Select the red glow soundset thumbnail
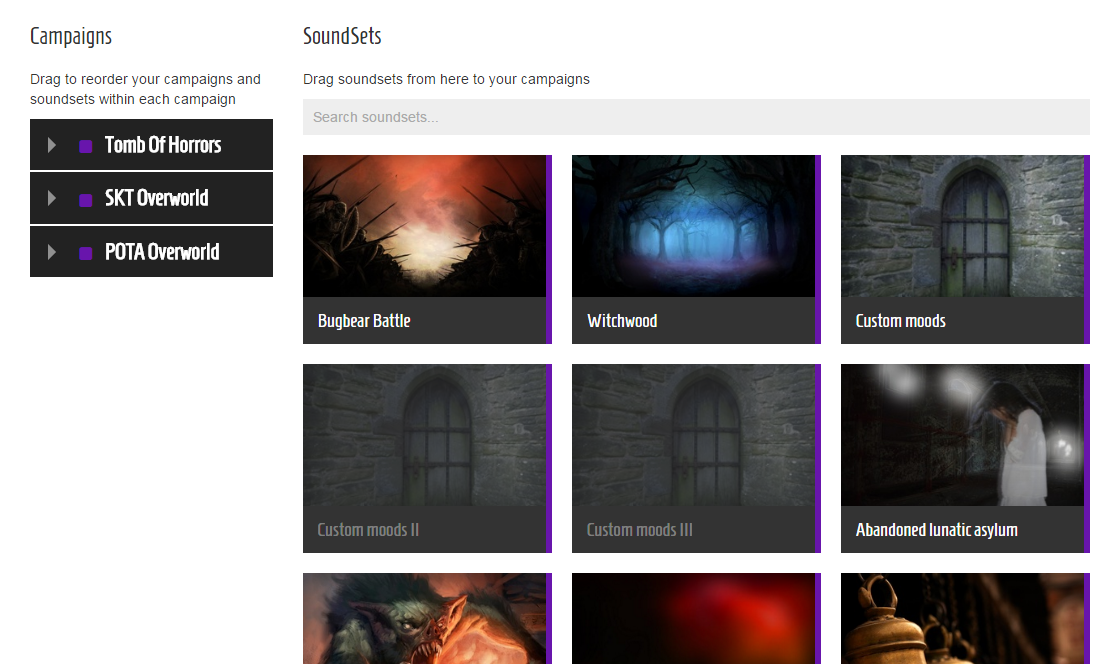The width and height of the screenshot is (1115, 664). pyautogui.click(x=693, y=619)
